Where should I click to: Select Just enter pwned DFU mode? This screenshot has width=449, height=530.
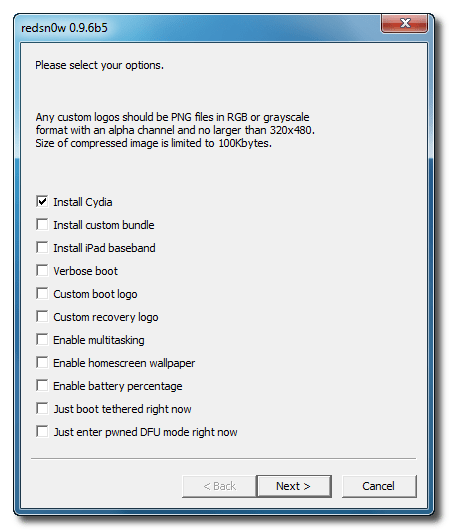tap(42, 431)
